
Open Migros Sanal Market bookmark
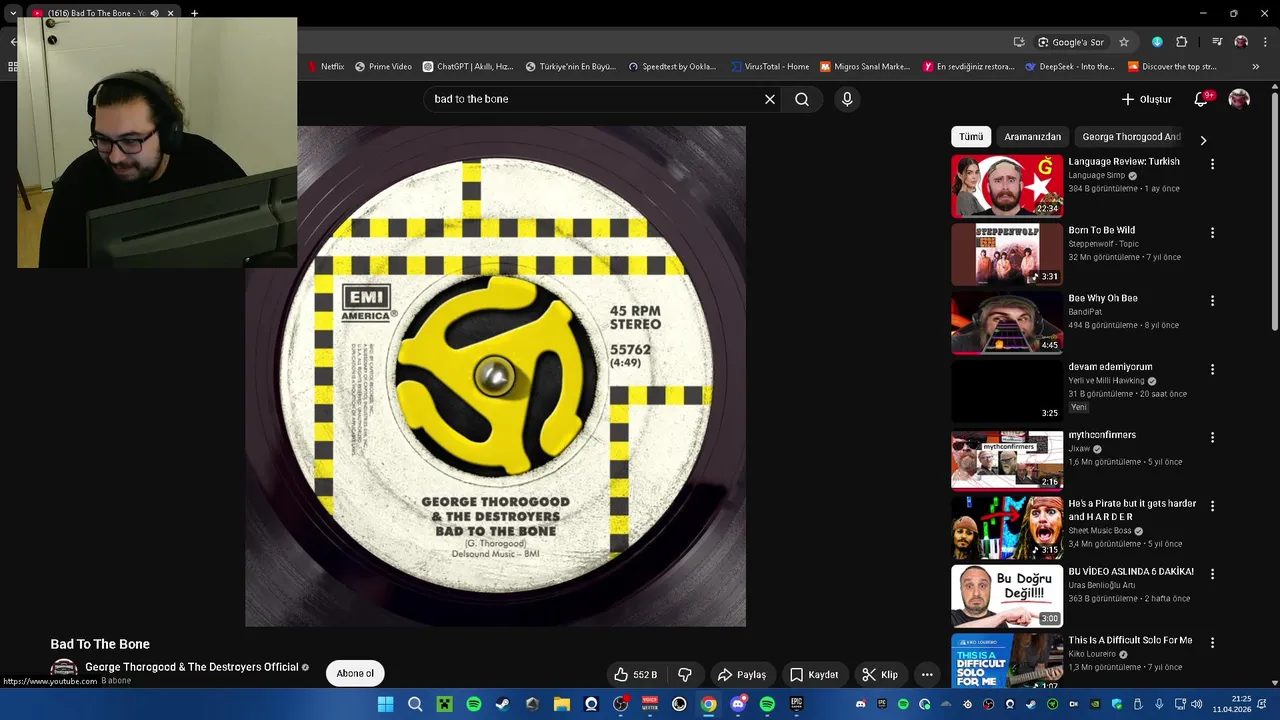point(865,67)
